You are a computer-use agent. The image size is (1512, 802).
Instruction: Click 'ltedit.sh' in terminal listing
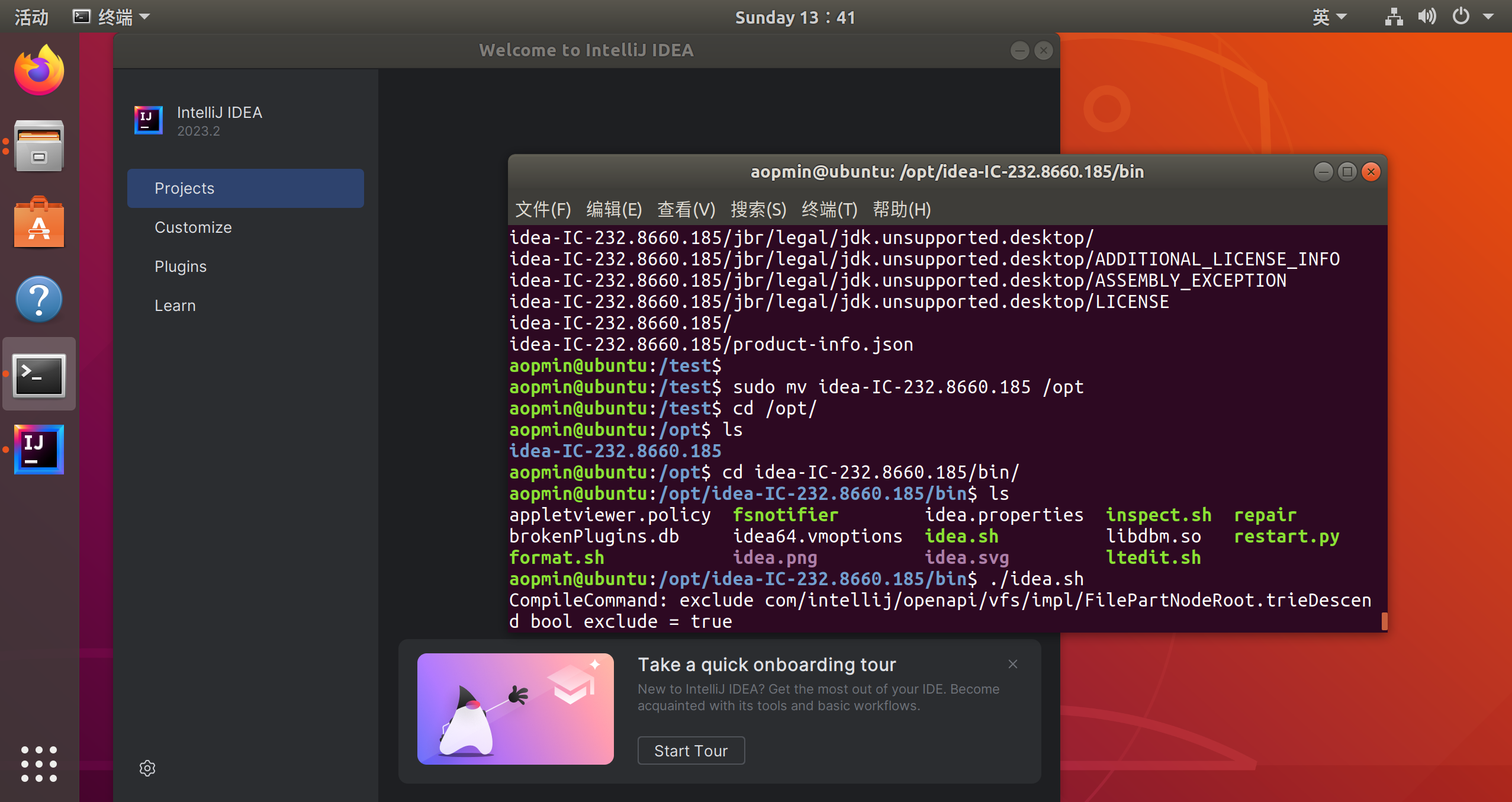pyautogui.click(x=1153, y=557)
